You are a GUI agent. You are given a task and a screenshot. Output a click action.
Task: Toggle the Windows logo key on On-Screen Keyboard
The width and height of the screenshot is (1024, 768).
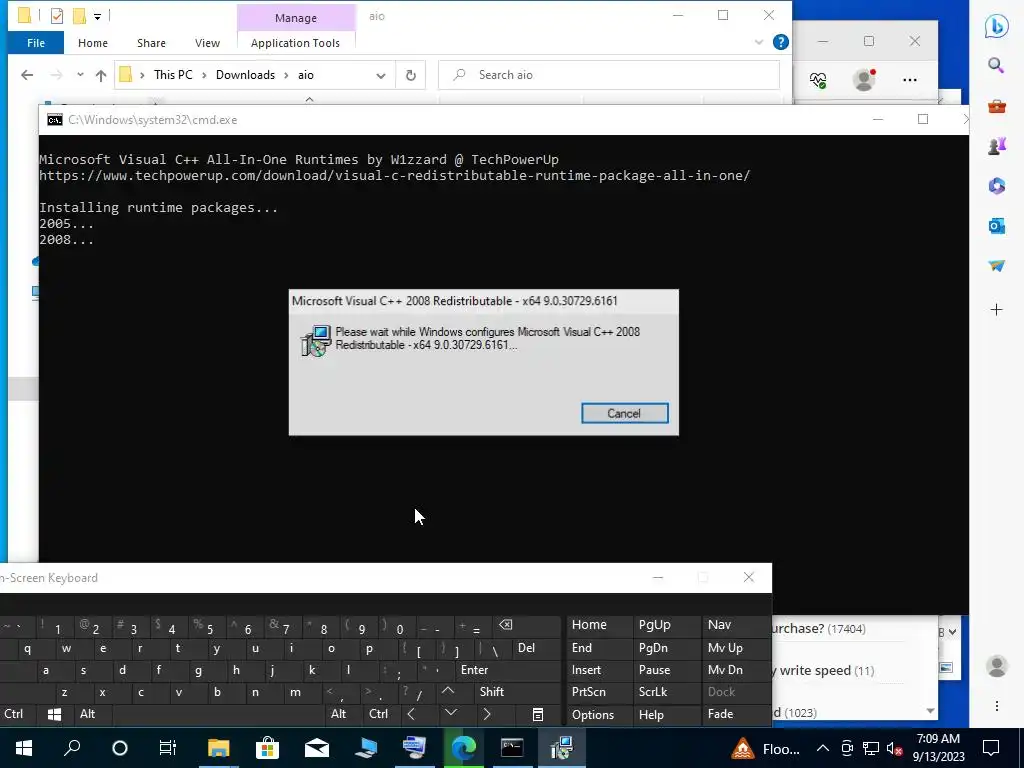pyautogui.click(x=54, y=714)
